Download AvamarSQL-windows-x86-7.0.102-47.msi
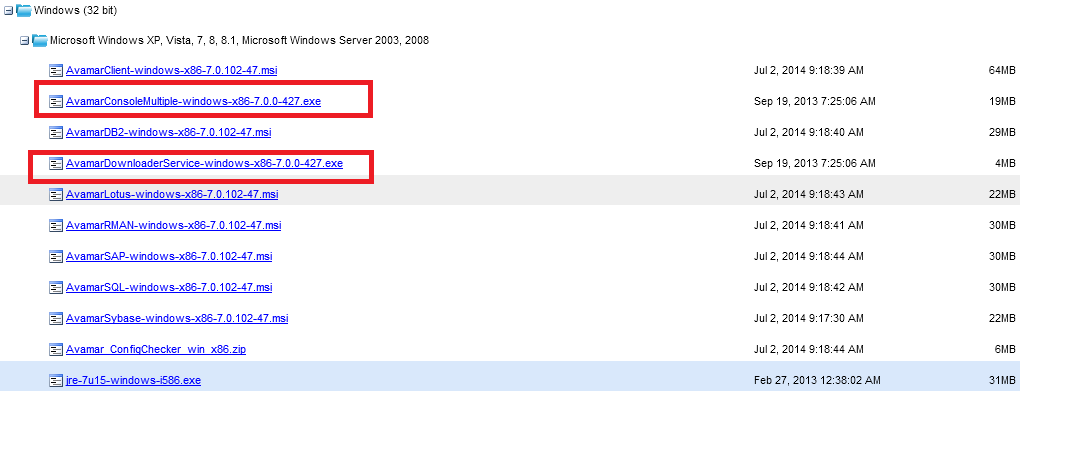 (169, 288)
